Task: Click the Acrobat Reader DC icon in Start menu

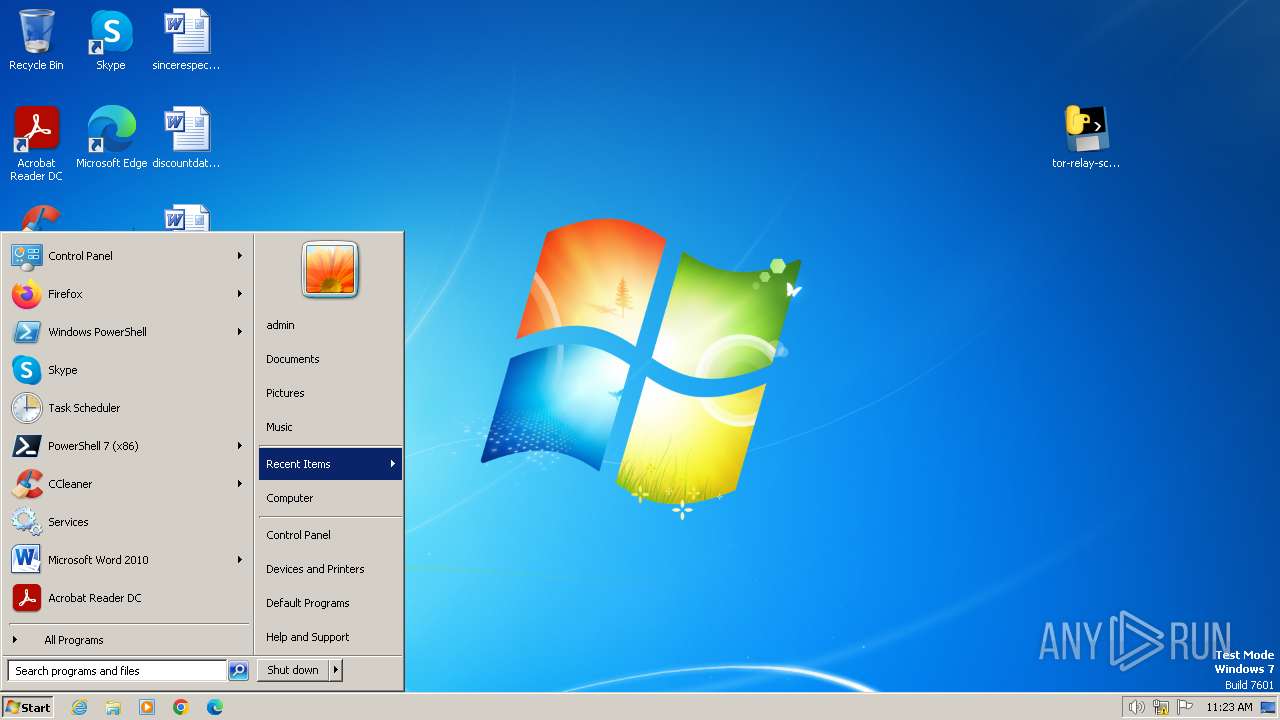Action: (x=26, y=598)
